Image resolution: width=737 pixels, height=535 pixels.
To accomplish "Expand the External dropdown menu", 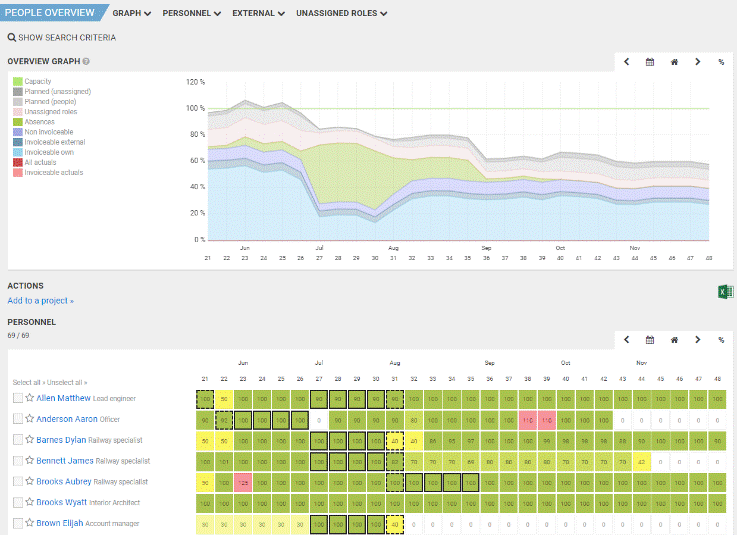I will click(259, 13).
